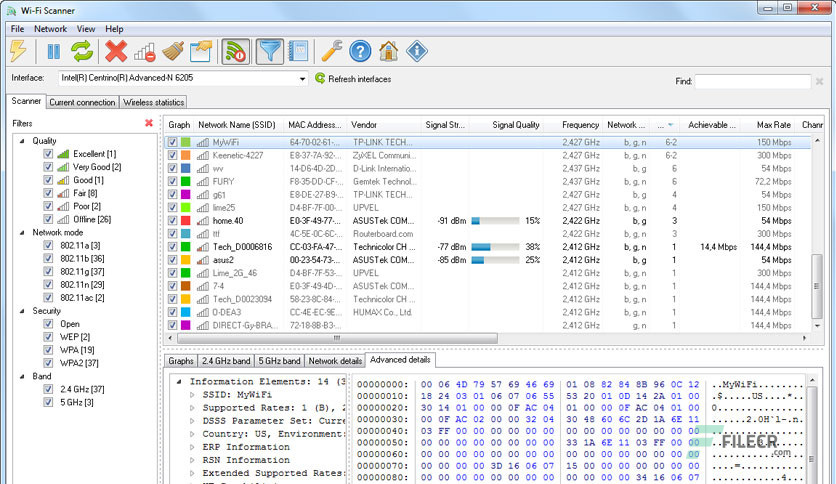Click the Excellent quality signal bars icon

[x=63, y=154]
